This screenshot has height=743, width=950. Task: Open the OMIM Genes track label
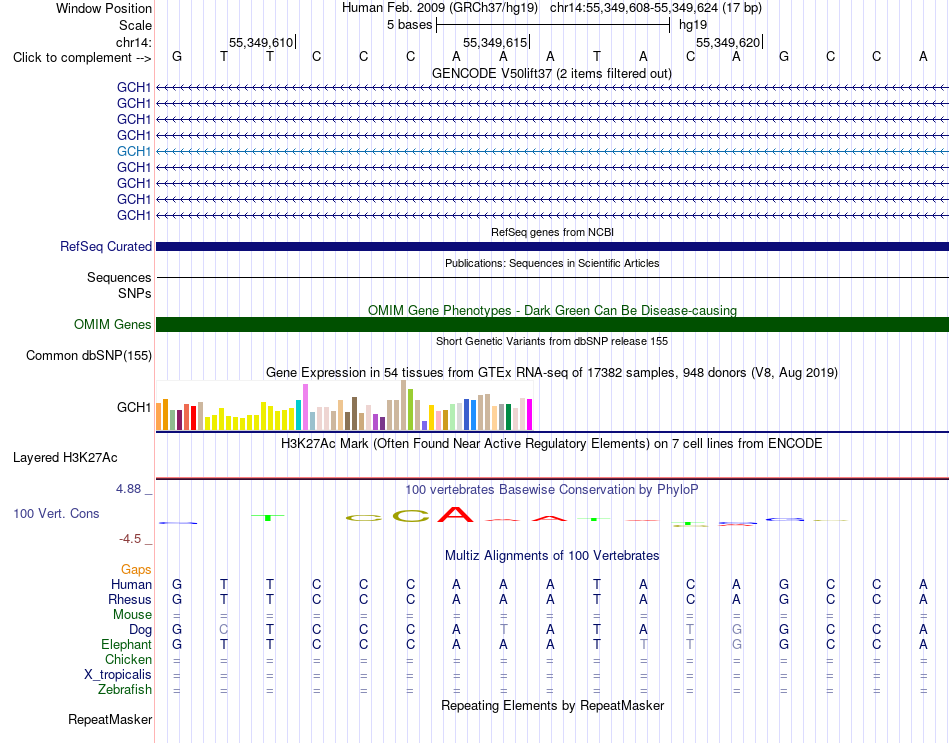[x=113, y=324]
